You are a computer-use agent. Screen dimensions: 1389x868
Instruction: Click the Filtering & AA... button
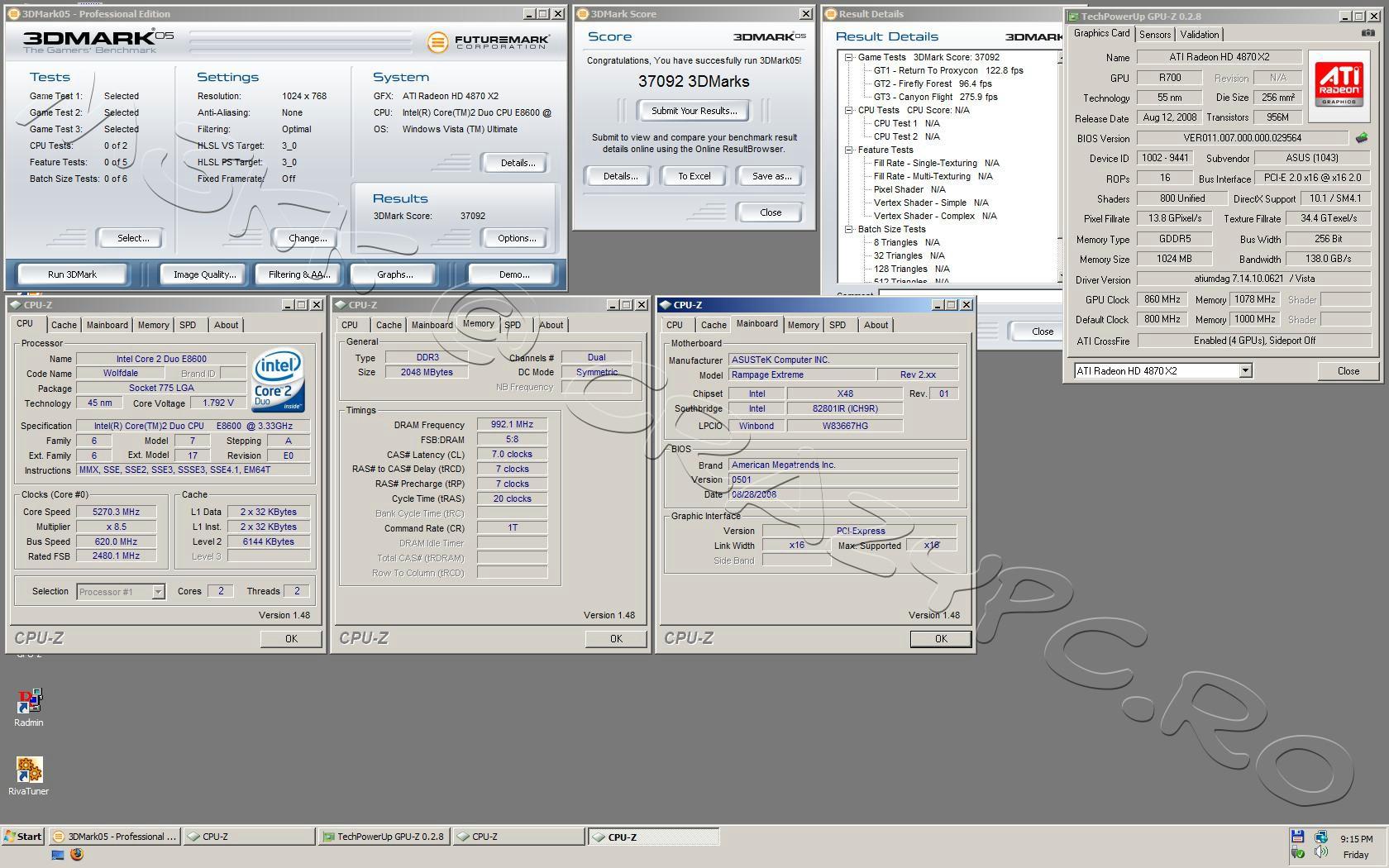(298, 274)
